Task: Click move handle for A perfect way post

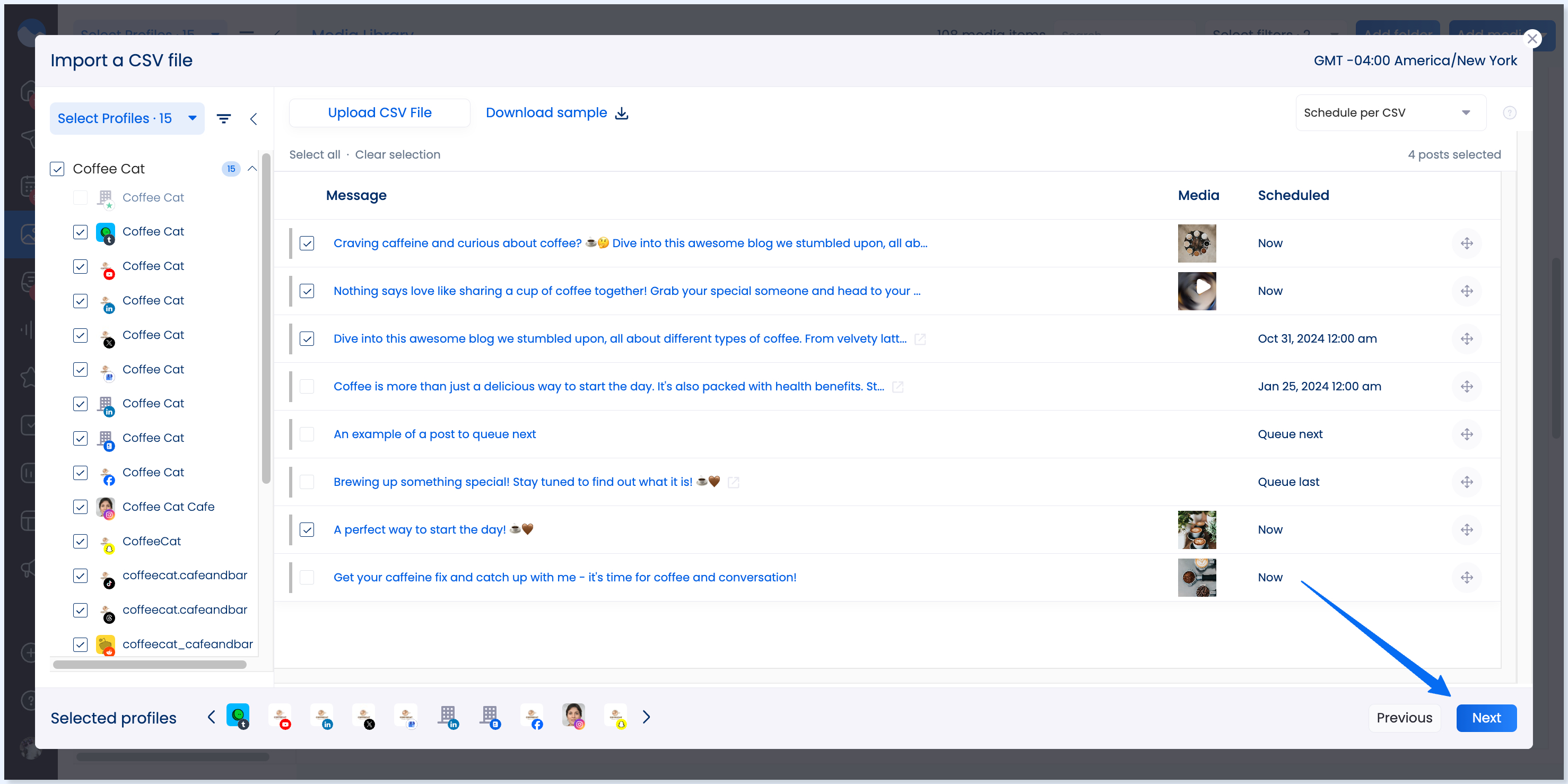Action: (1467, 530)
